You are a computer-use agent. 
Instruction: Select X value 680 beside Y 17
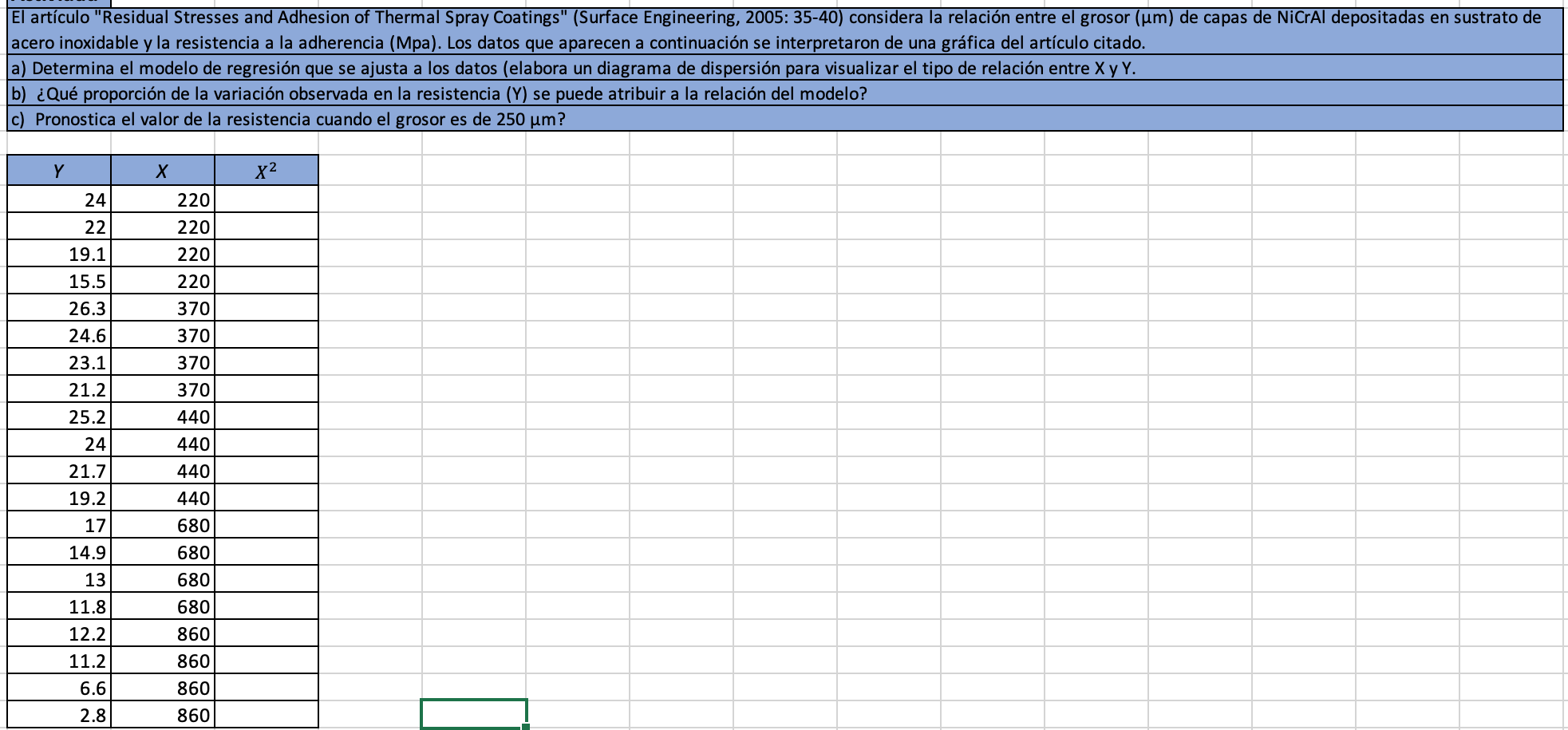(163, 525)
